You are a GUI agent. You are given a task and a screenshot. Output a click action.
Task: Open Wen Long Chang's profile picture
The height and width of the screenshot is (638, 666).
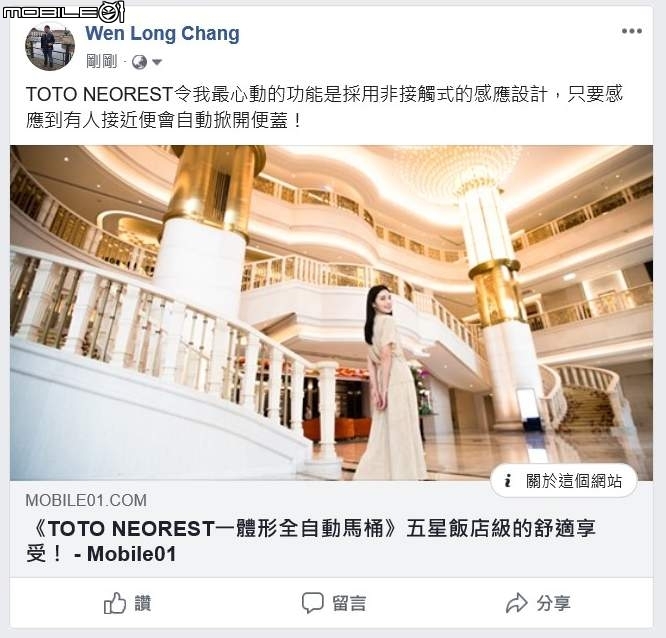point(50,46)
